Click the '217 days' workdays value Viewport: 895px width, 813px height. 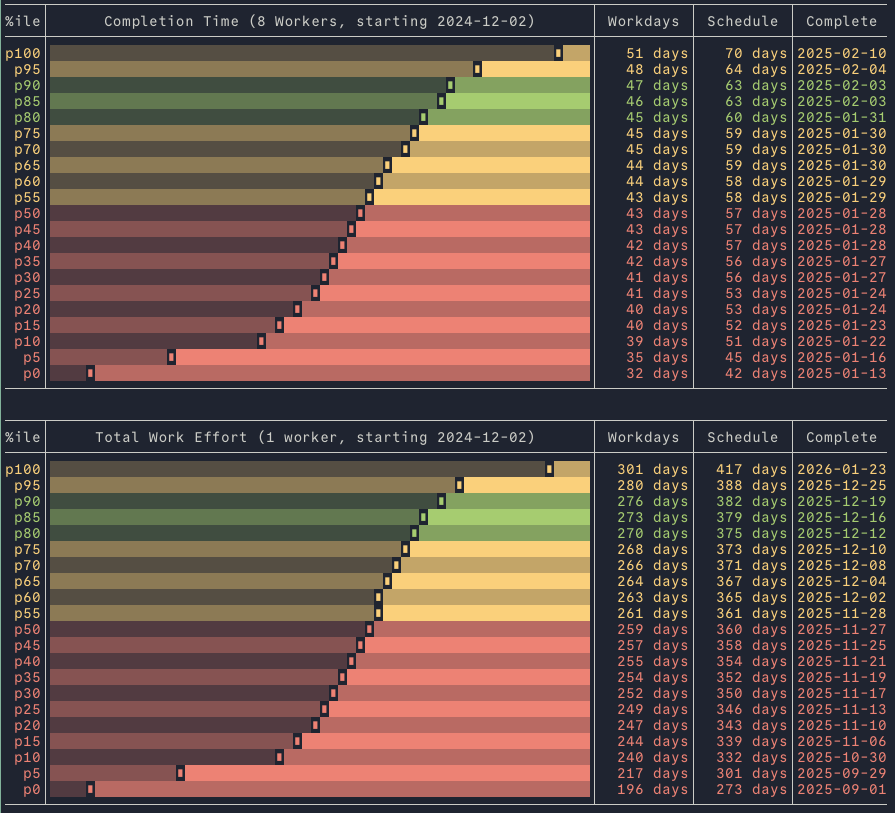pos(652,774)
